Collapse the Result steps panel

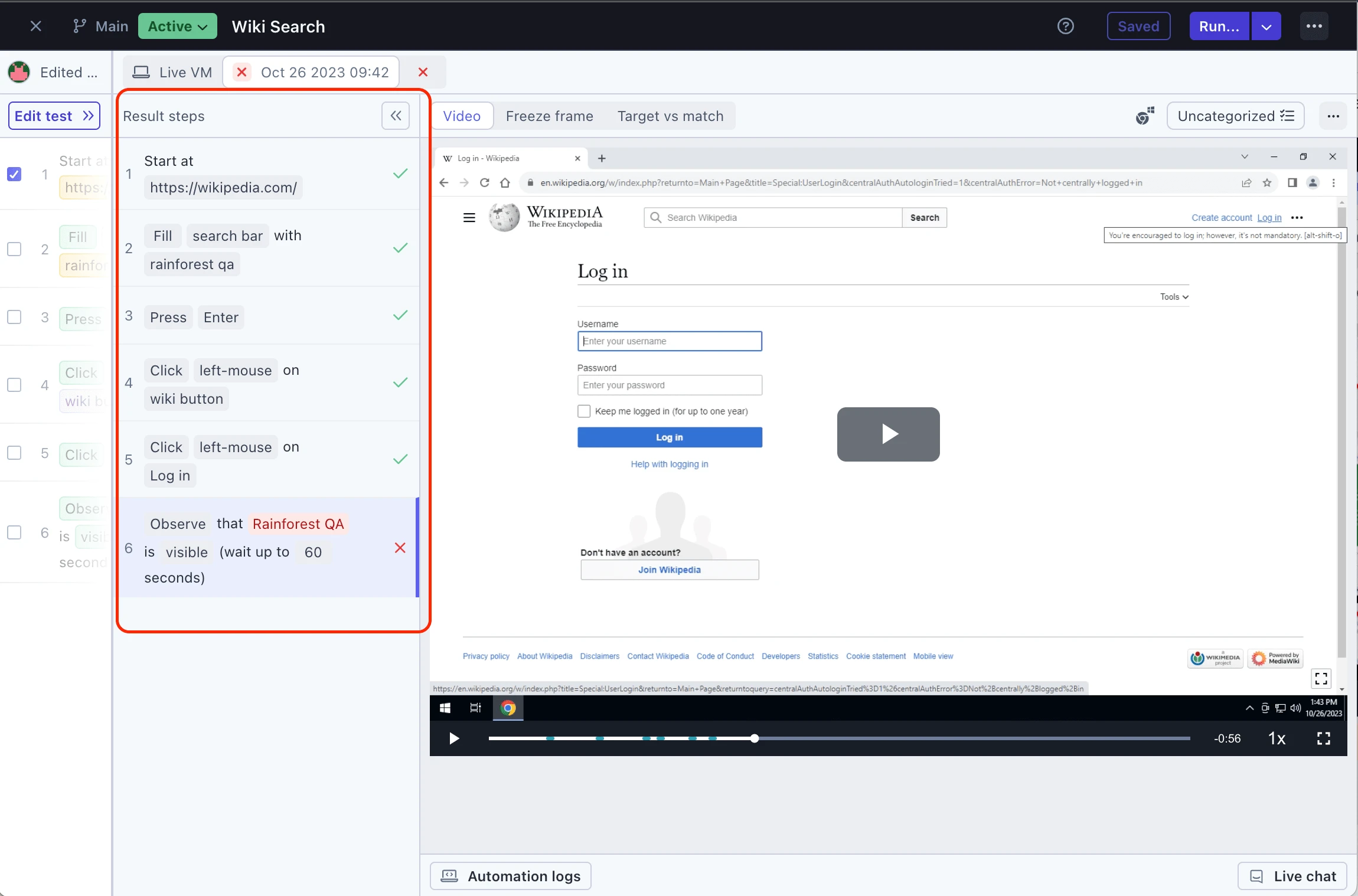(x=396, y=116)
